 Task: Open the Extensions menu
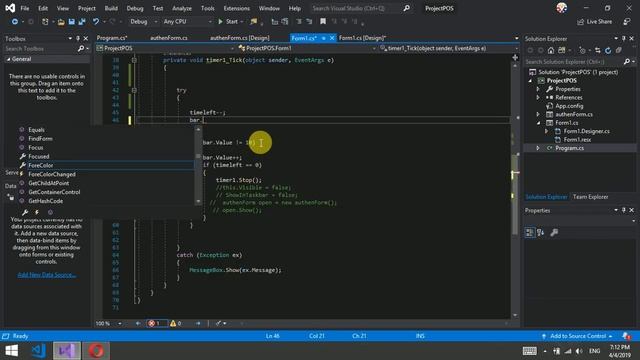(x=237, y=8)
